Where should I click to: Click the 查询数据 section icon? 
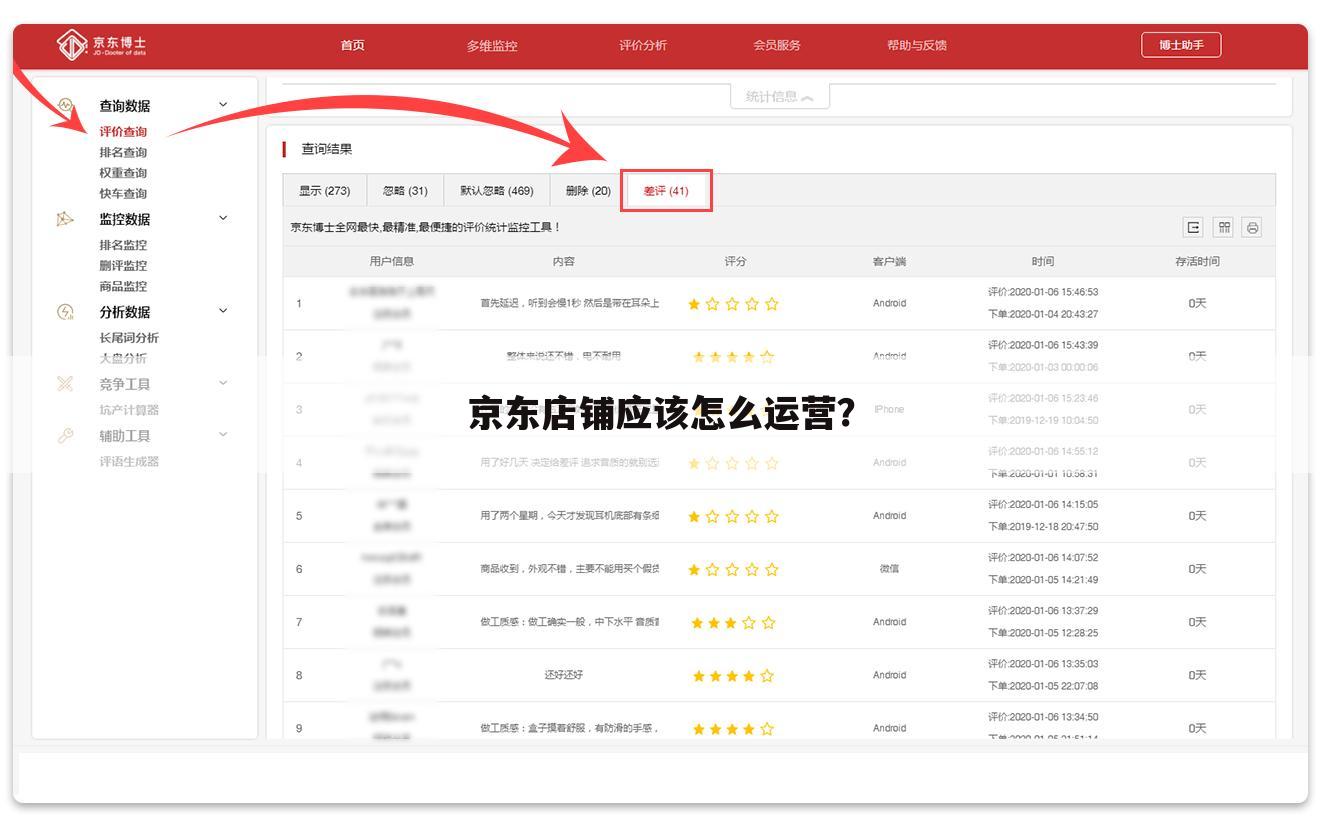[65, 105]
